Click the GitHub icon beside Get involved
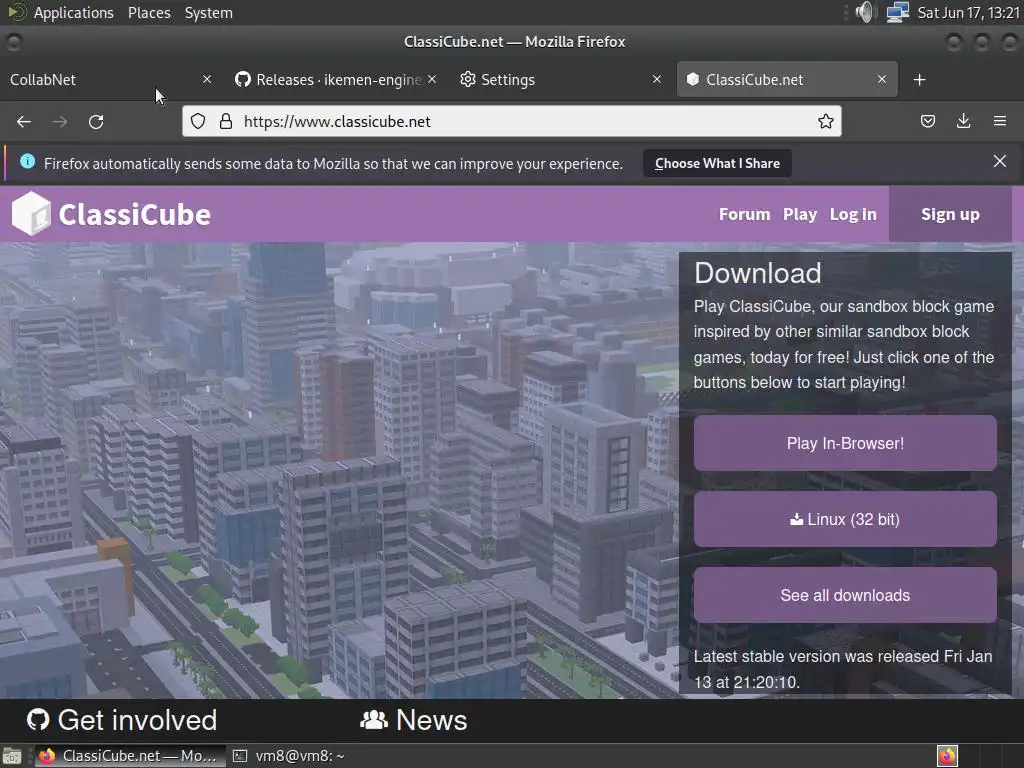1024x768 pixels. 38,720
